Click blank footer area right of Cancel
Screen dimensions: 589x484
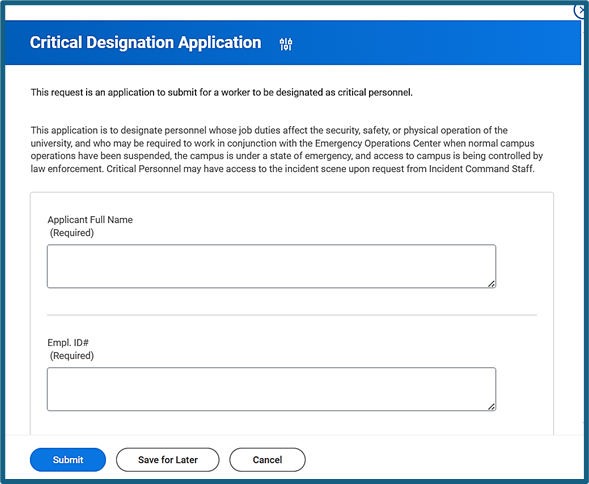point(443,460)
